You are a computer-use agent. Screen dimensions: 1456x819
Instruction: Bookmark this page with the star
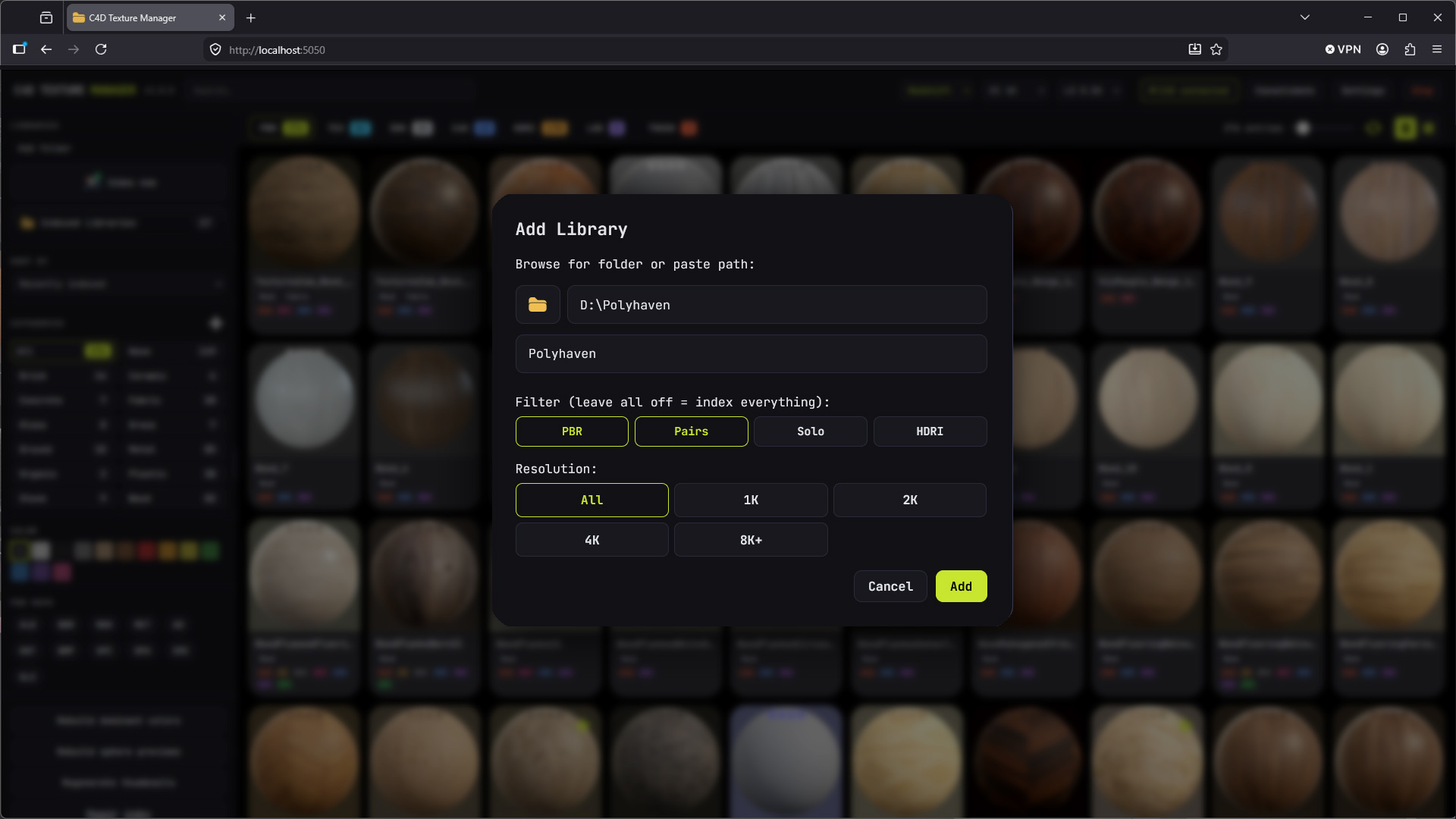[1216, 49]
